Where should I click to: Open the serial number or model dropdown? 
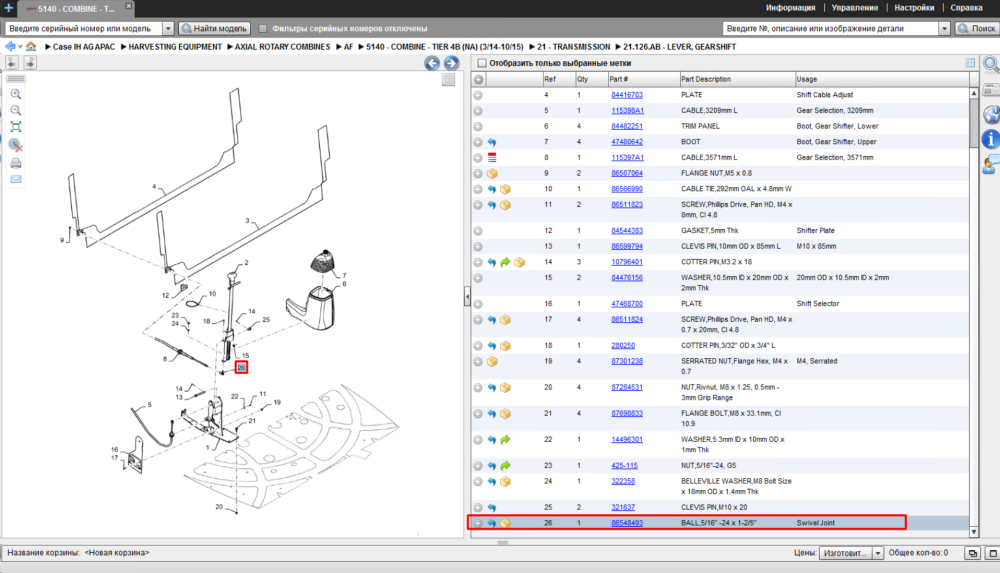pyautogui.click(x=168, y=28)
